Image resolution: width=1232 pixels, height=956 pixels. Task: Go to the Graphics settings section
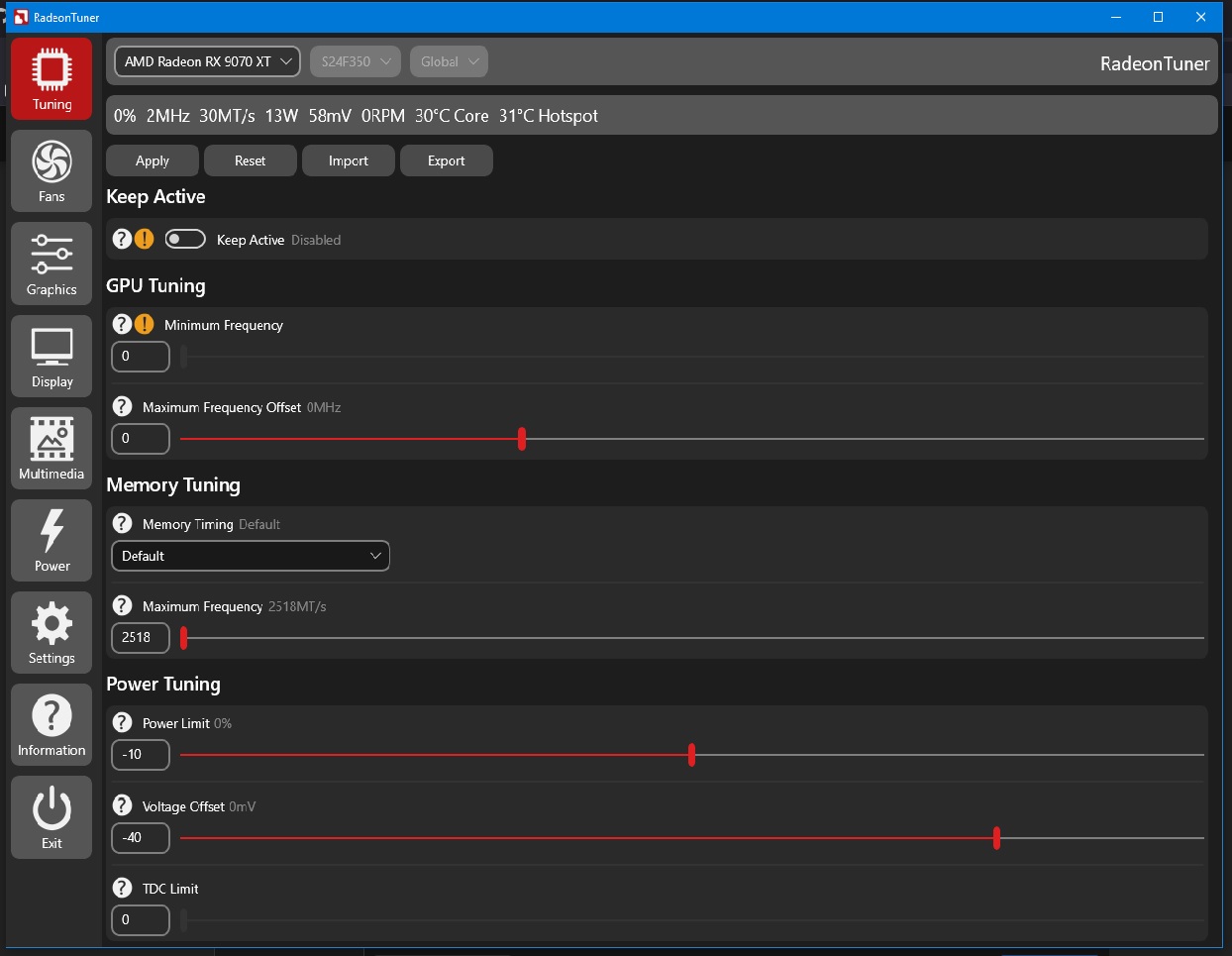click(51, 264)
